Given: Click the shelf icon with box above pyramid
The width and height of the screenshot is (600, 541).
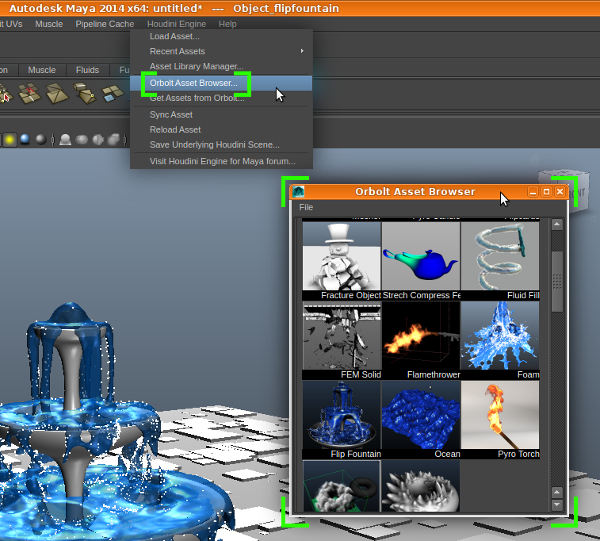Looking at the screenshot, I should tap(85, 93).
